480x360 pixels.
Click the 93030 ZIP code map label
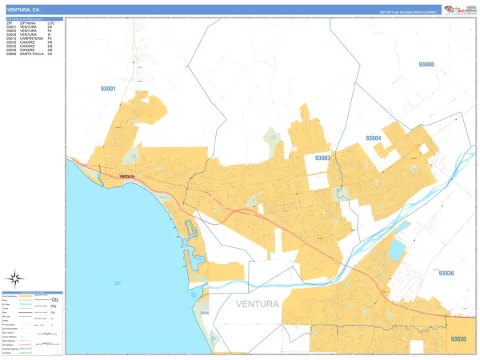pos(458,339)
